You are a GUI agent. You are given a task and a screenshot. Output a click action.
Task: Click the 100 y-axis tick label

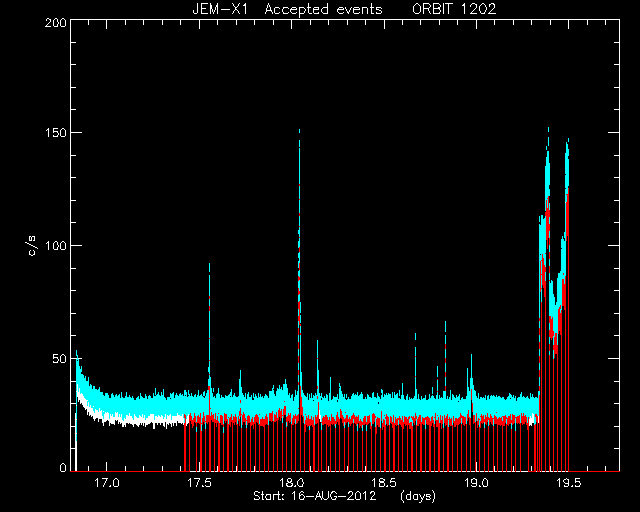pos(56,245)
